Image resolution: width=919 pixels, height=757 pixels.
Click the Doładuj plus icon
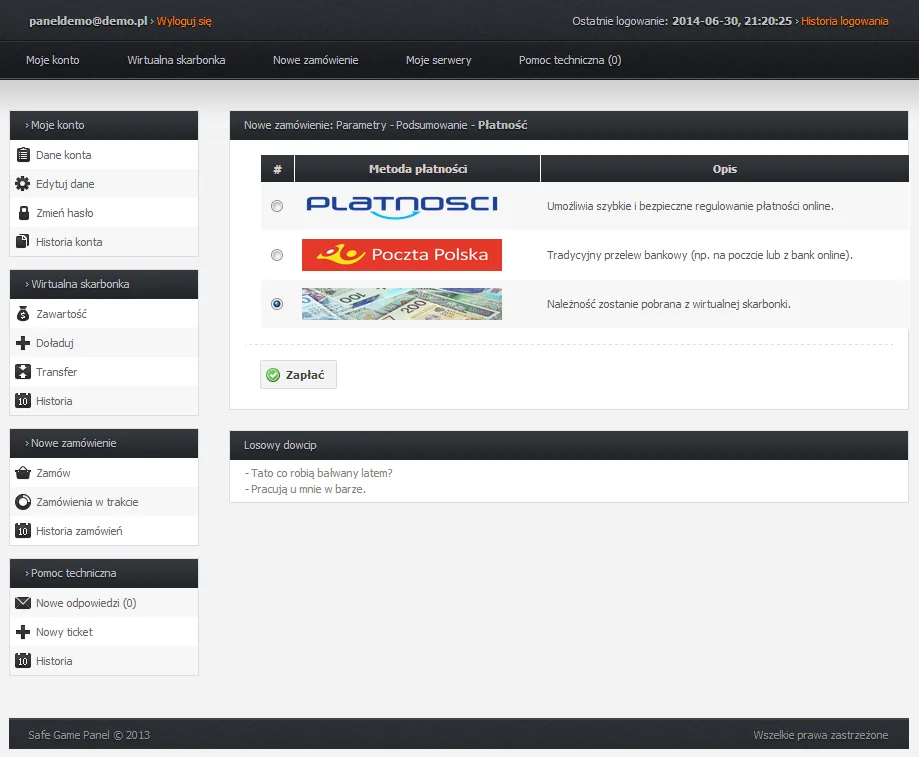click(x=23, y=343)
